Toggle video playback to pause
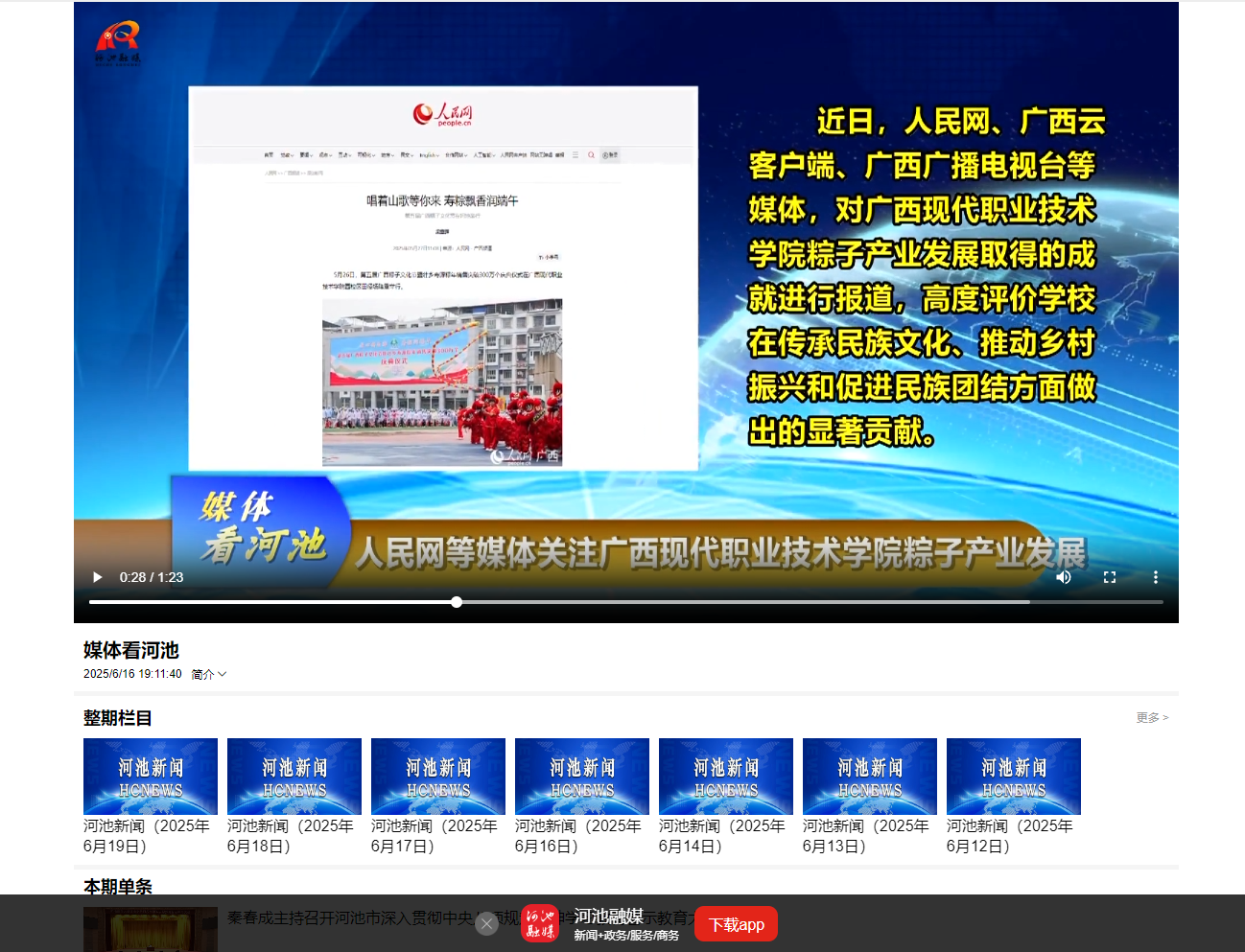This screenshot has height=952, width=1245. point(96,576)
